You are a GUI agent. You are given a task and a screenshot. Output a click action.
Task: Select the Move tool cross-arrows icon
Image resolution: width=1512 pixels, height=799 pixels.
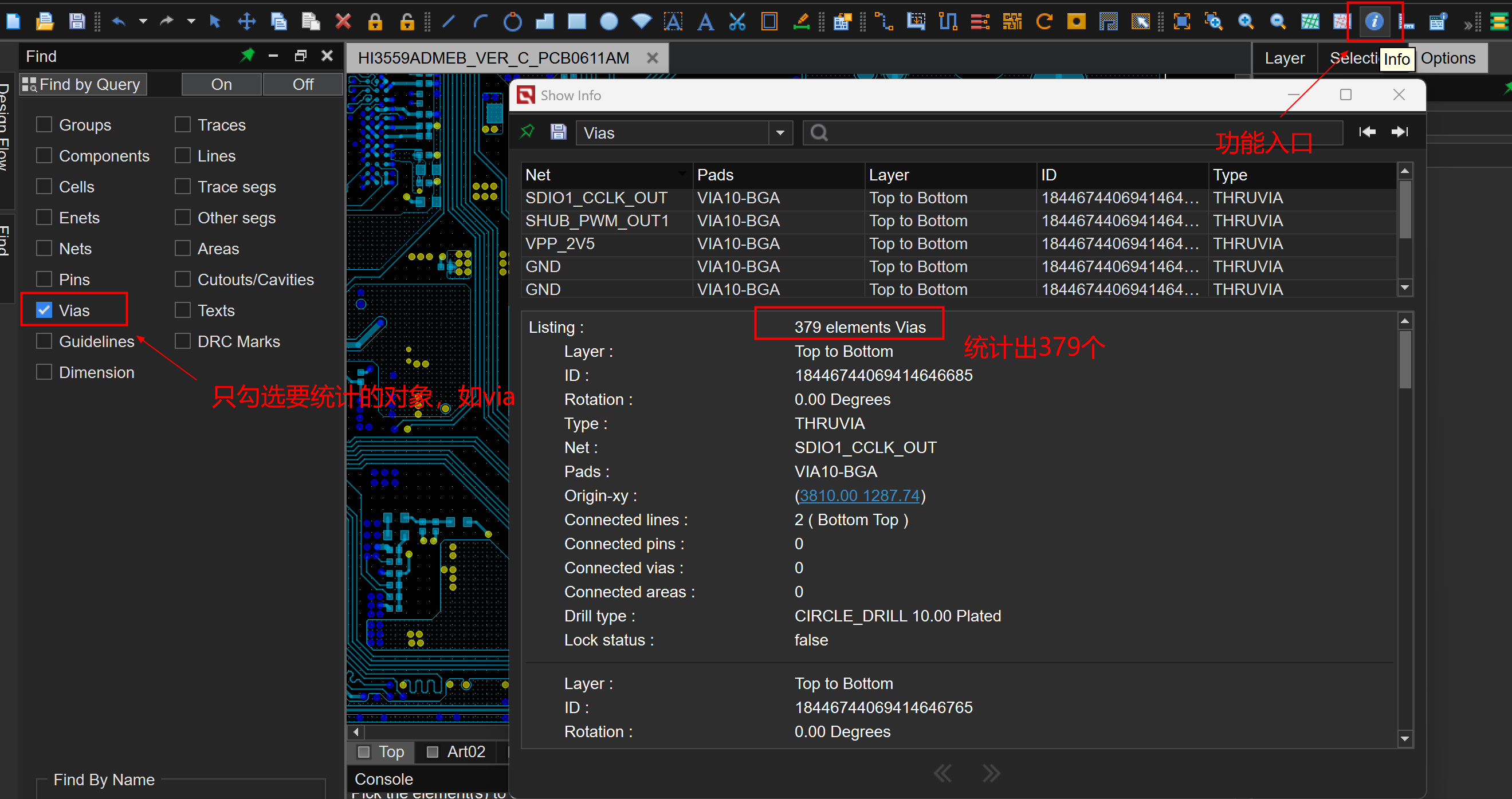tap(246, 22)
